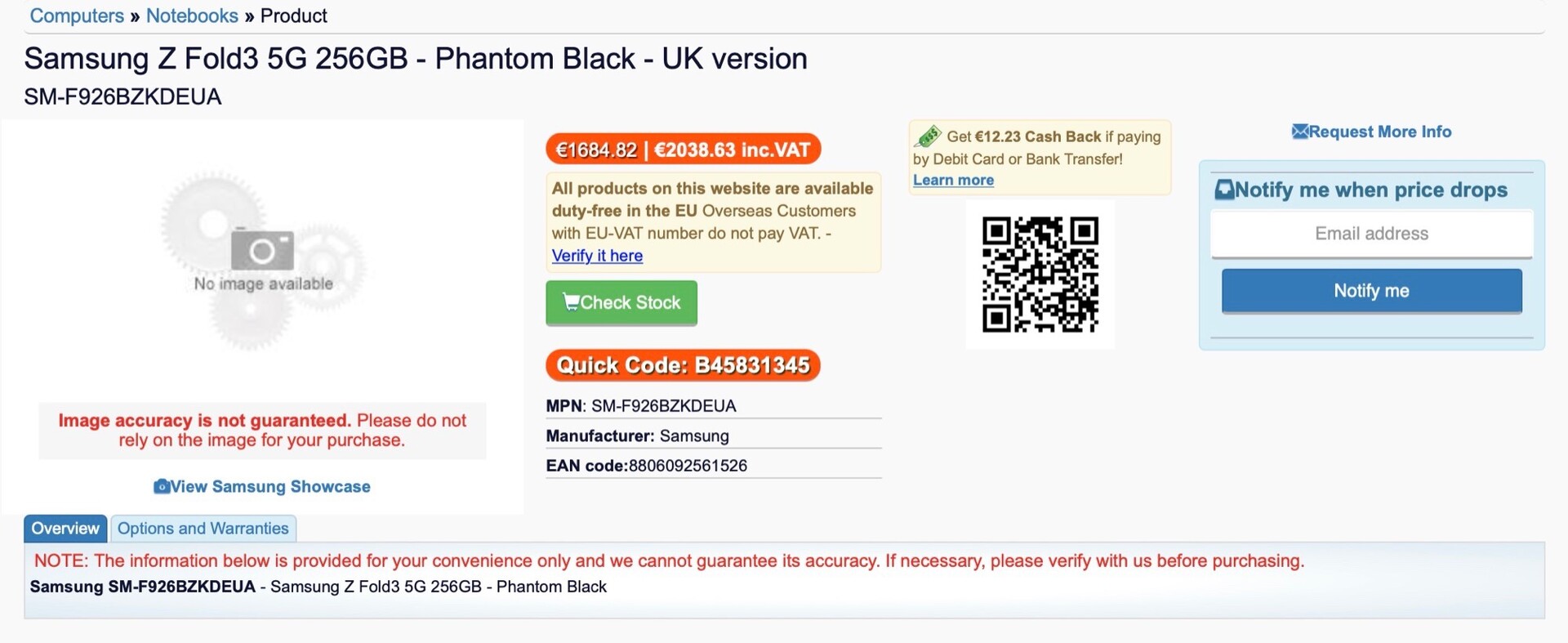Viewport: 1568px width, 643px height.
Task: Switch to Options and Warranties tab
Action: pyautogui.click(x=203, y=529)
